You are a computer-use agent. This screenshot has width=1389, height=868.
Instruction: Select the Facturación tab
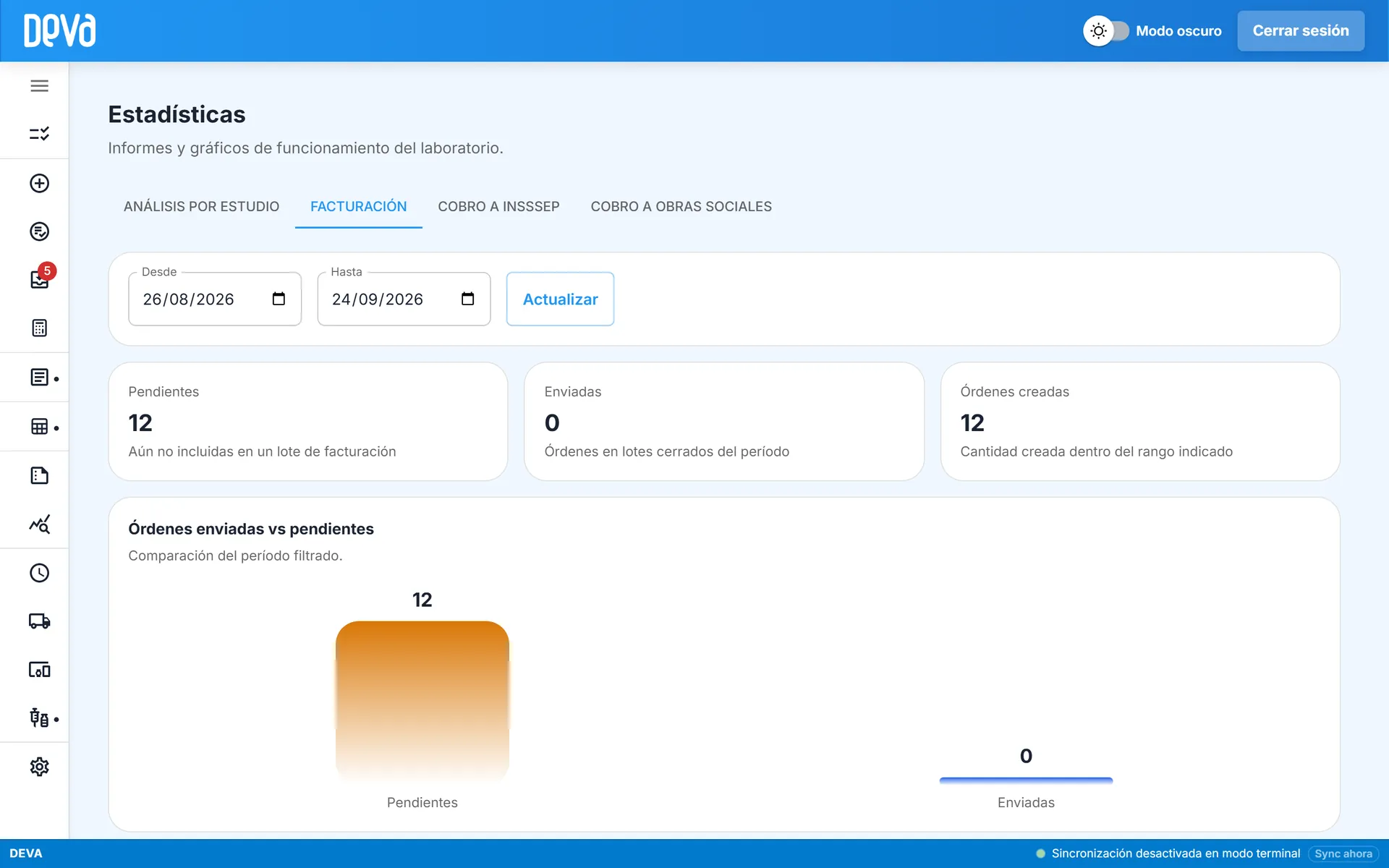(358, 207)
